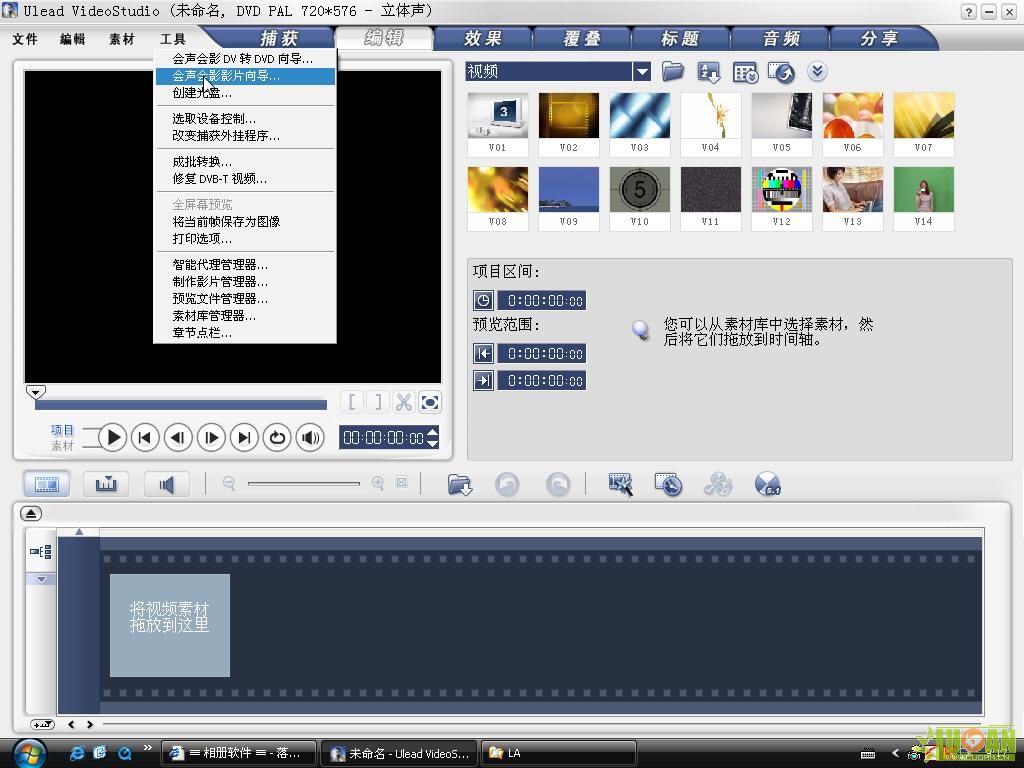Select 素材 play mode
This screenshot has height=768, width=1024.
[62, 446]
